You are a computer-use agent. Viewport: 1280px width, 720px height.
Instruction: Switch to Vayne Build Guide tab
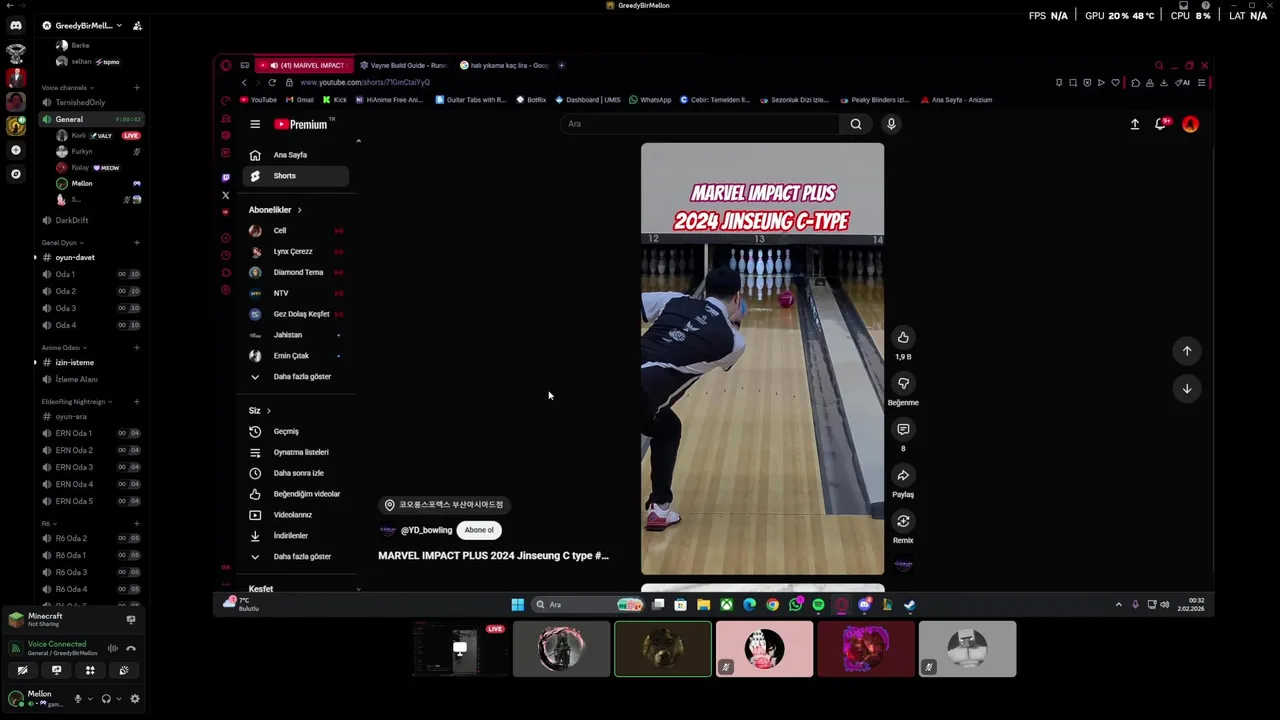[405, 65]
